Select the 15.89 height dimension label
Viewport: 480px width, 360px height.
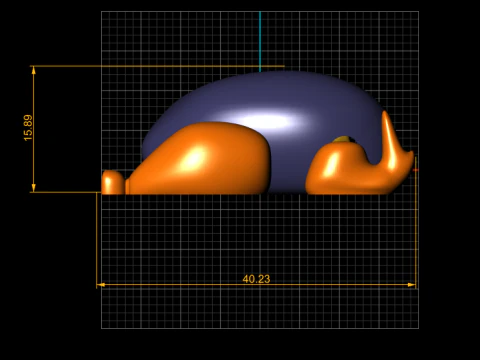click(x=28, y=128)
